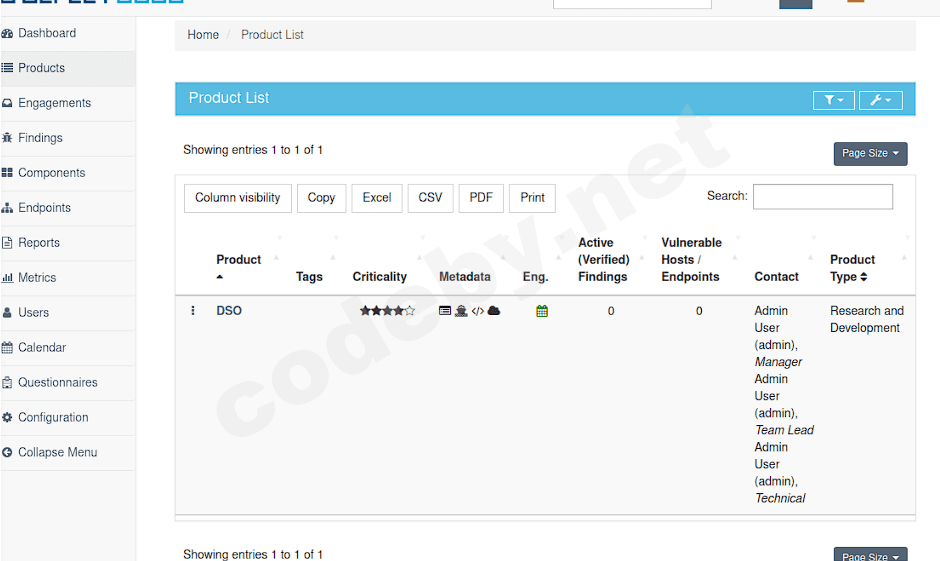This screenshot has height=561, width=940.
Task: Click the Components grid icon
Action: [x=7, y=173]
